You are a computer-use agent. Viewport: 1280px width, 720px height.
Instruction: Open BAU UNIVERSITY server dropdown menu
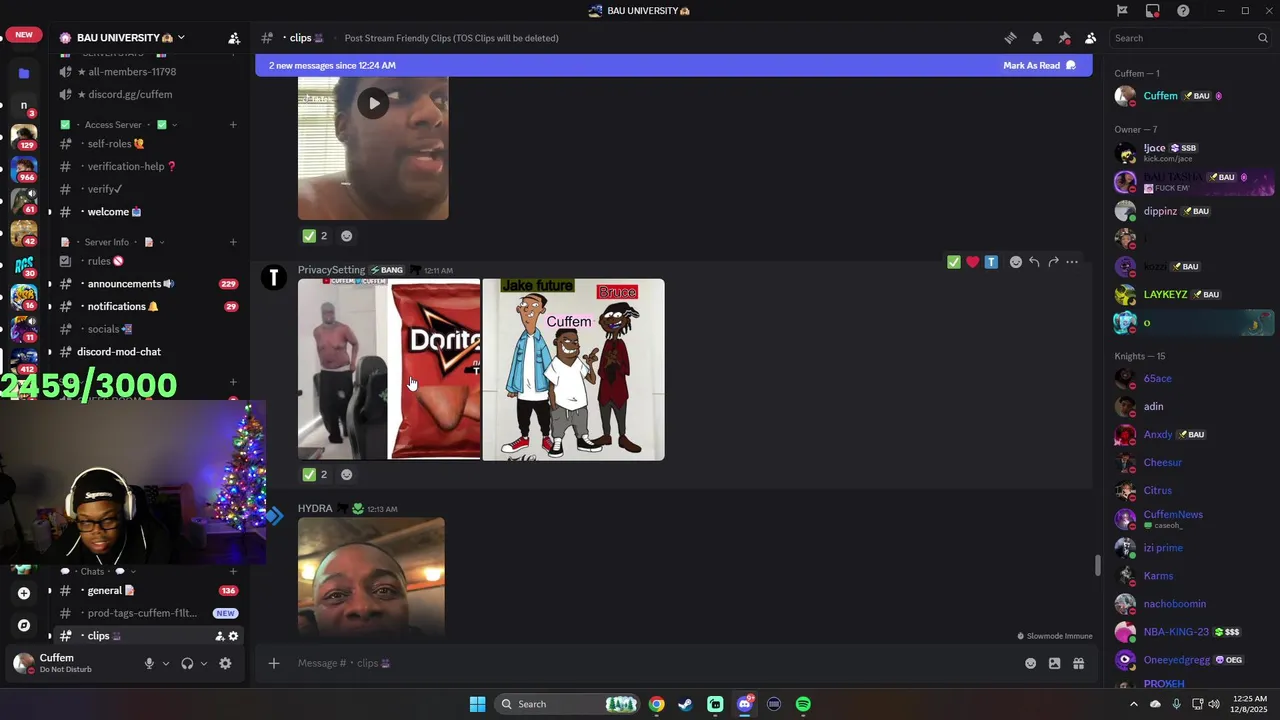tap(130, 38)
